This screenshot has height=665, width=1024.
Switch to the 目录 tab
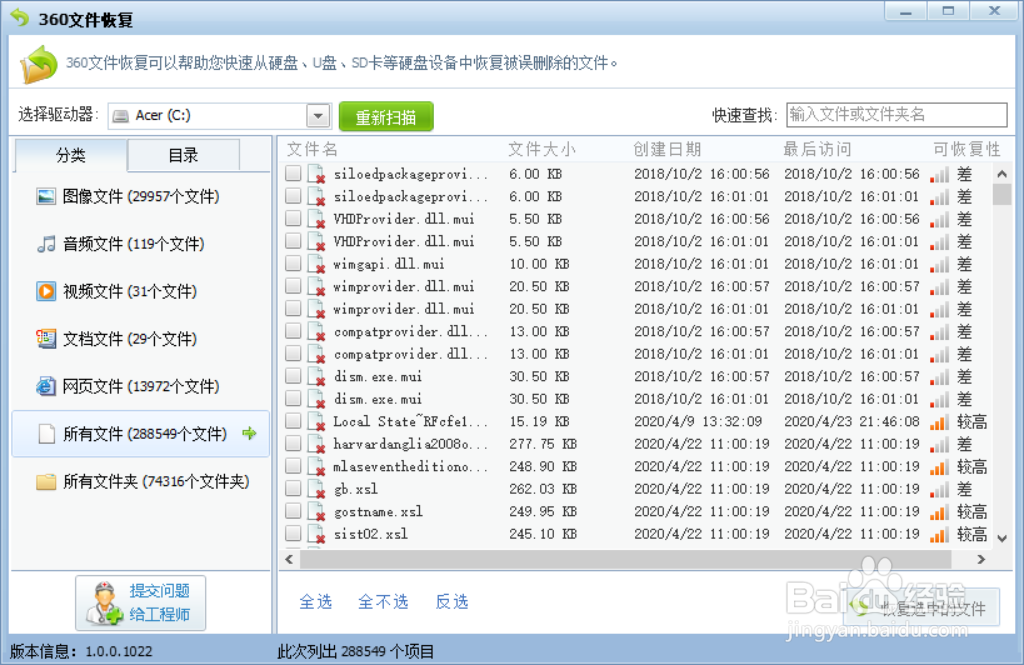pos(183,155)
